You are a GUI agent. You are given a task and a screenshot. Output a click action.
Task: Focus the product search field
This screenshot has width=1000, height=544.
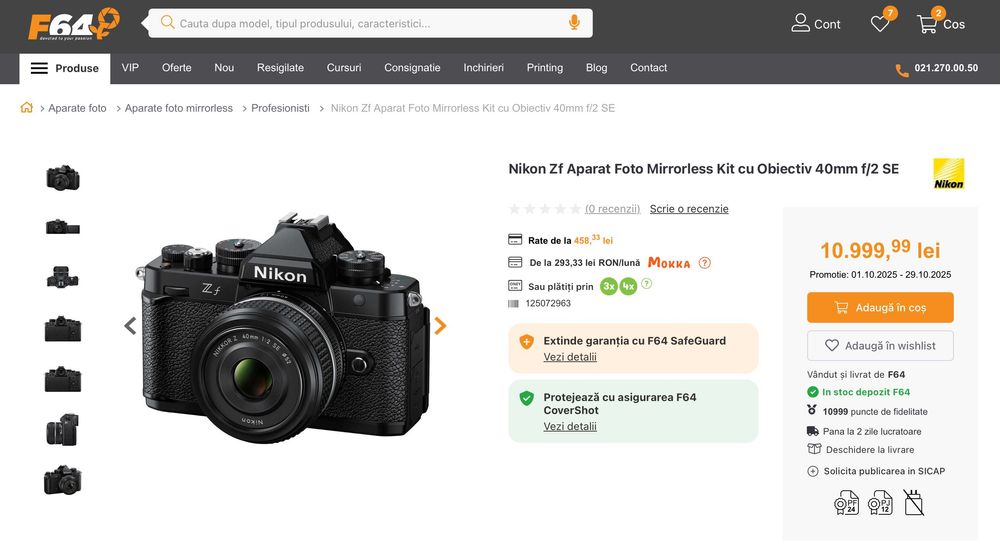pyautogui.click(x=370, y=23)
